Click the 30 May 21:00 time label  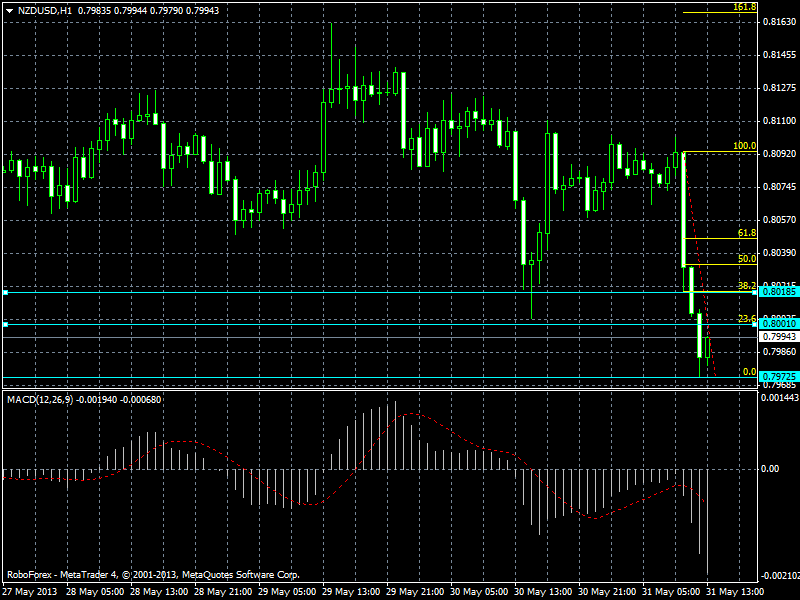[x=608, y=592]
